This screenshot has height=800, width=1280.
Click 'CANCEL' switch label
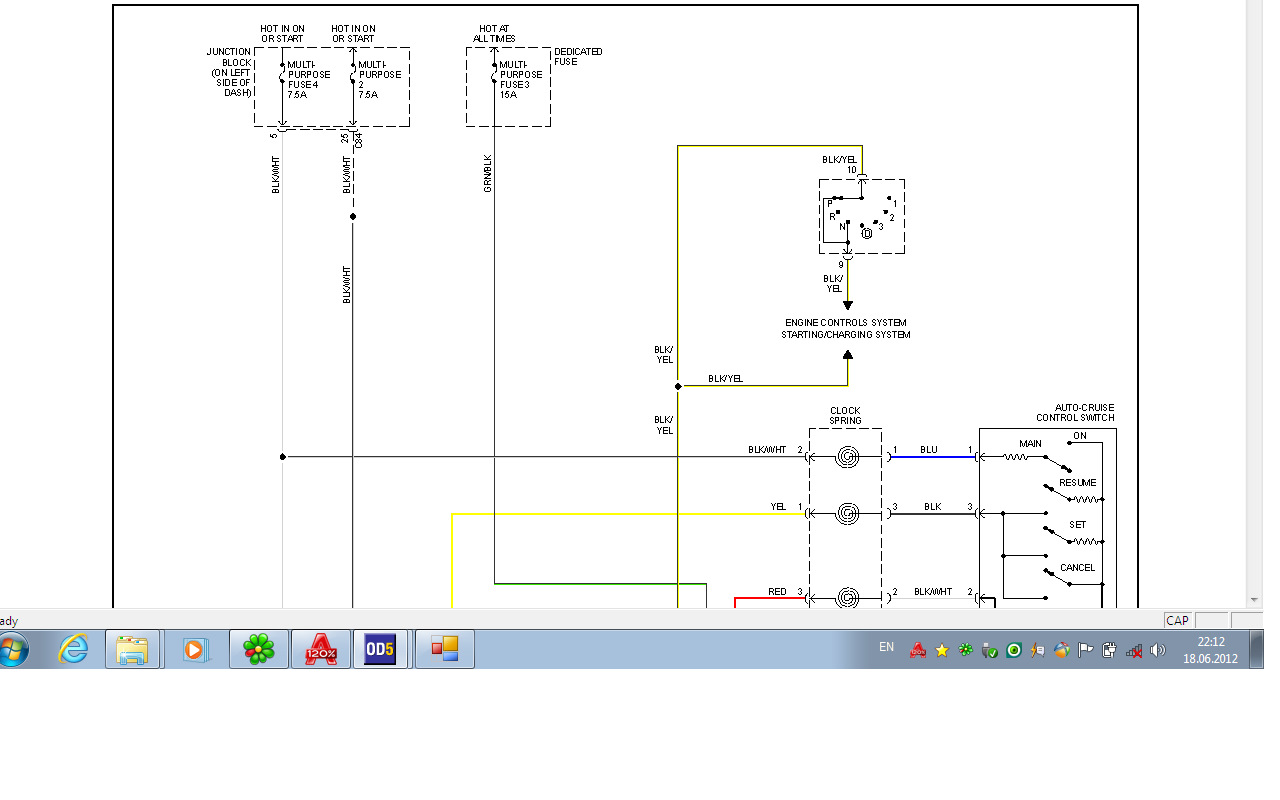(x=1078, y=568)
